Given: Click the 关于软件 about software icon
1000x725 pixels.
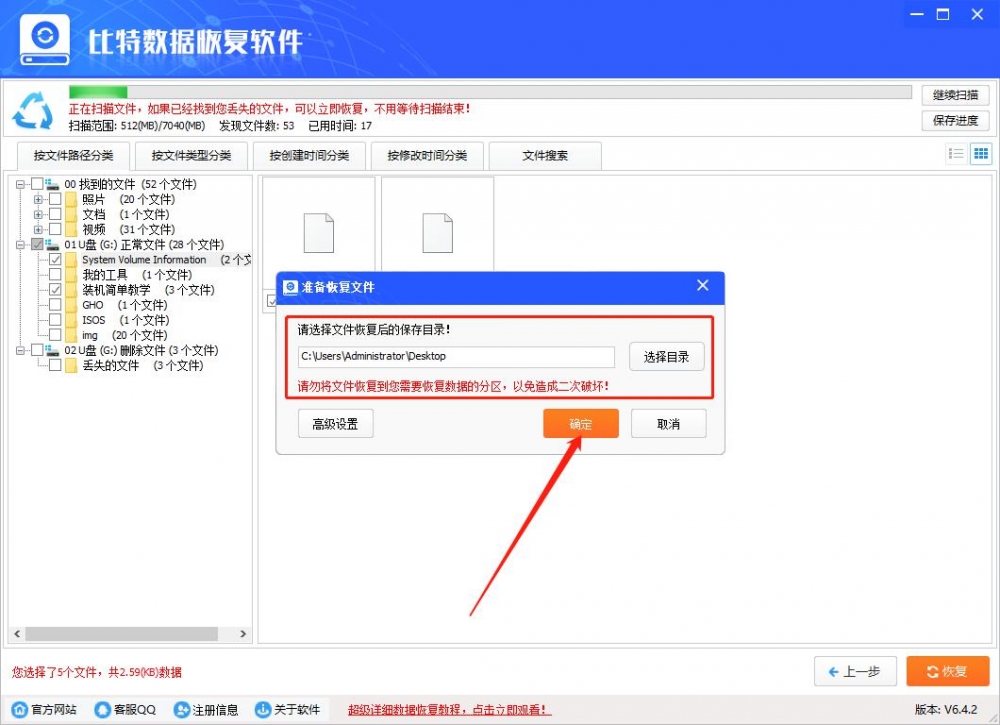Looking at the screenshot, I should tap(262, 710).
